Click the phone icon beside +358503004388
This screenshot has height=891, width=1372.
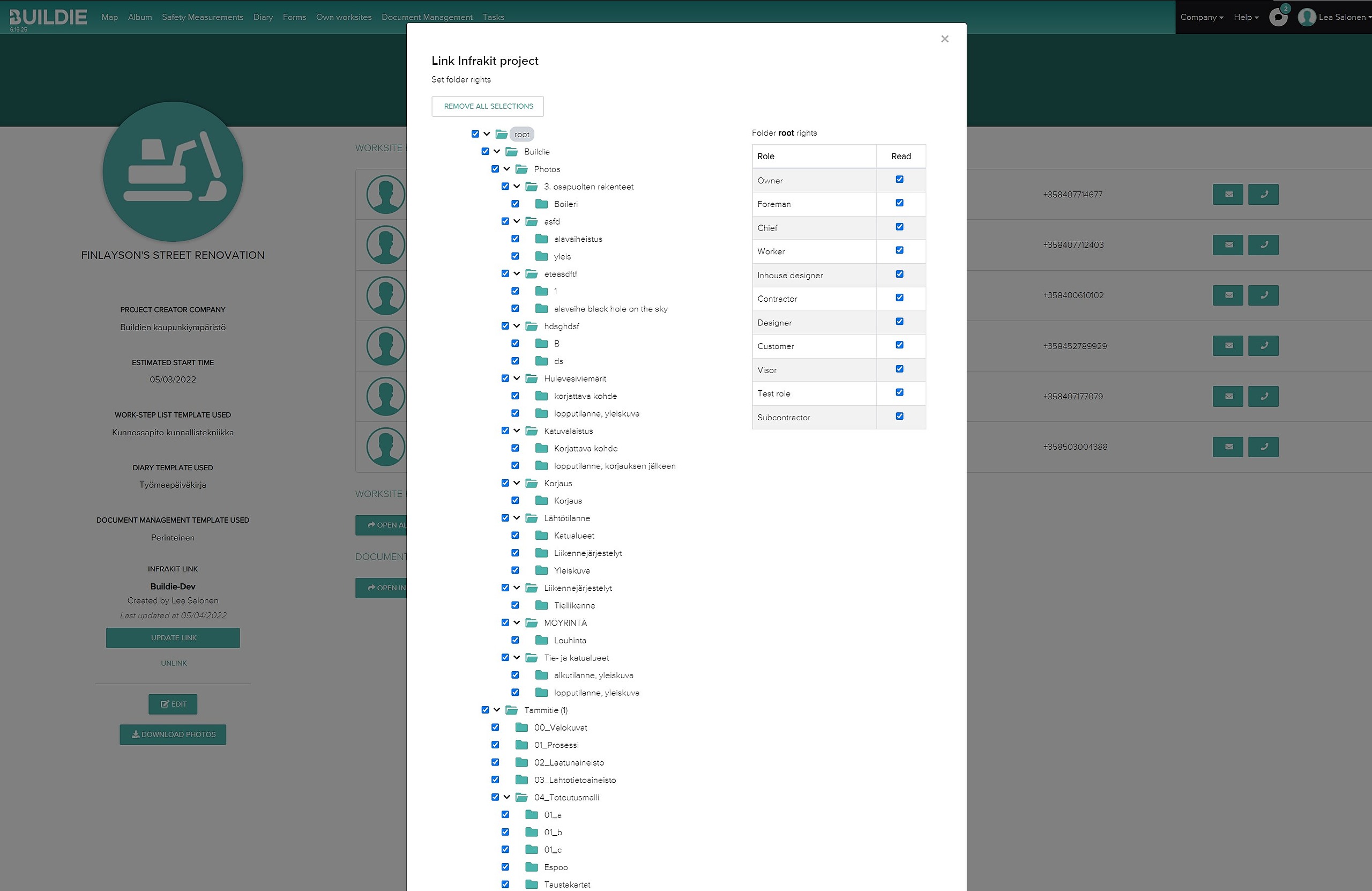click(x=1263, y=447)
